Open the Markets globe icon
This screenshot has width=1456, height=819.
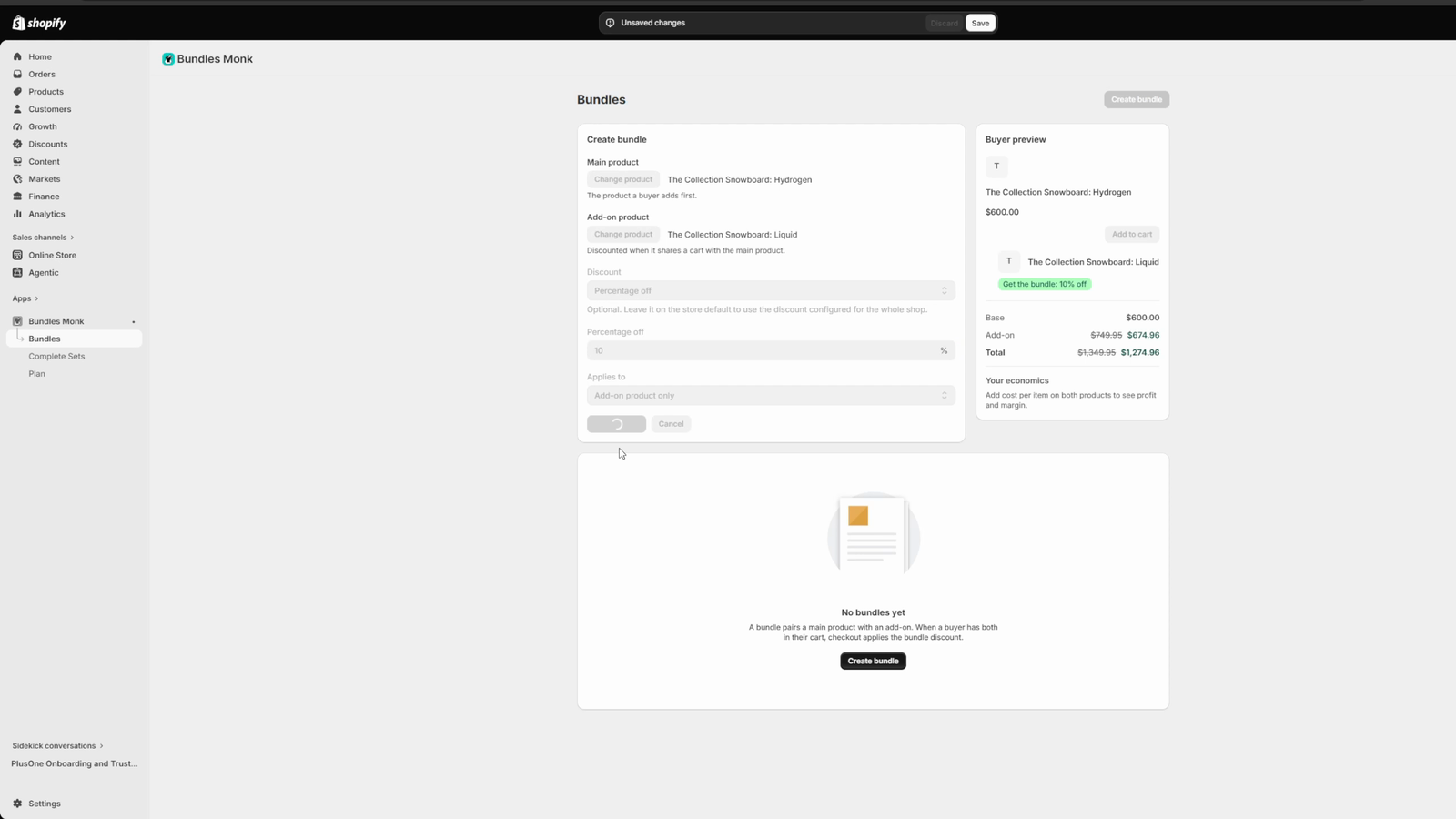(x=17, y=178)
